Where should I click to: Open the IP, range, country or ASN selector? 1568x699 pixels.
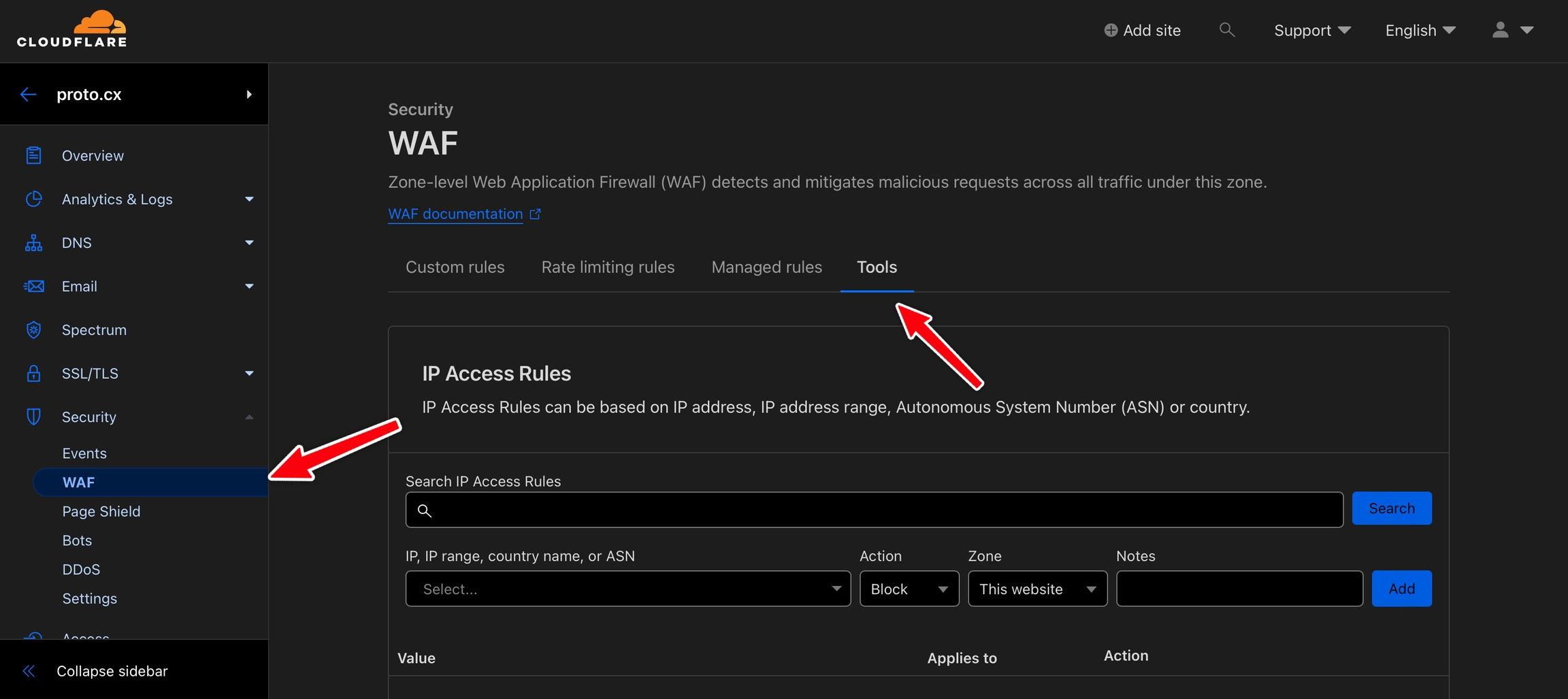(x=627, y=589)
